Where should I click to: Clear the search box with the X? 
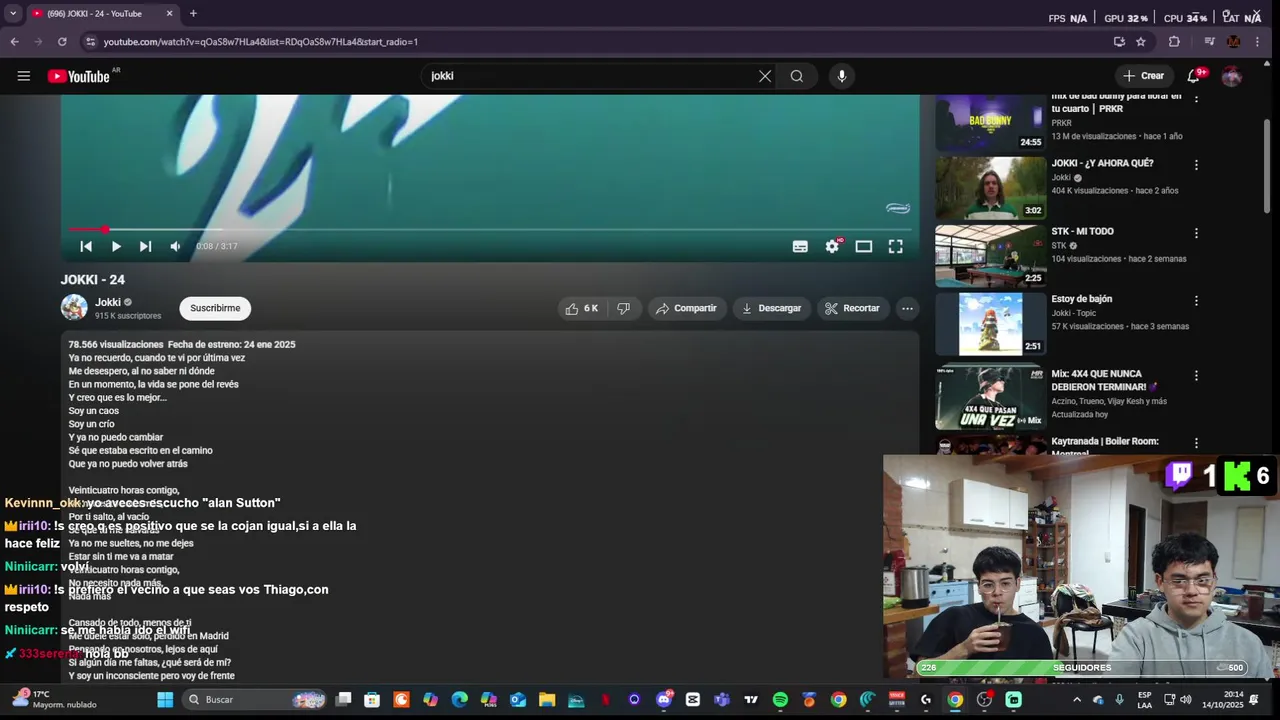click(765, 76)
